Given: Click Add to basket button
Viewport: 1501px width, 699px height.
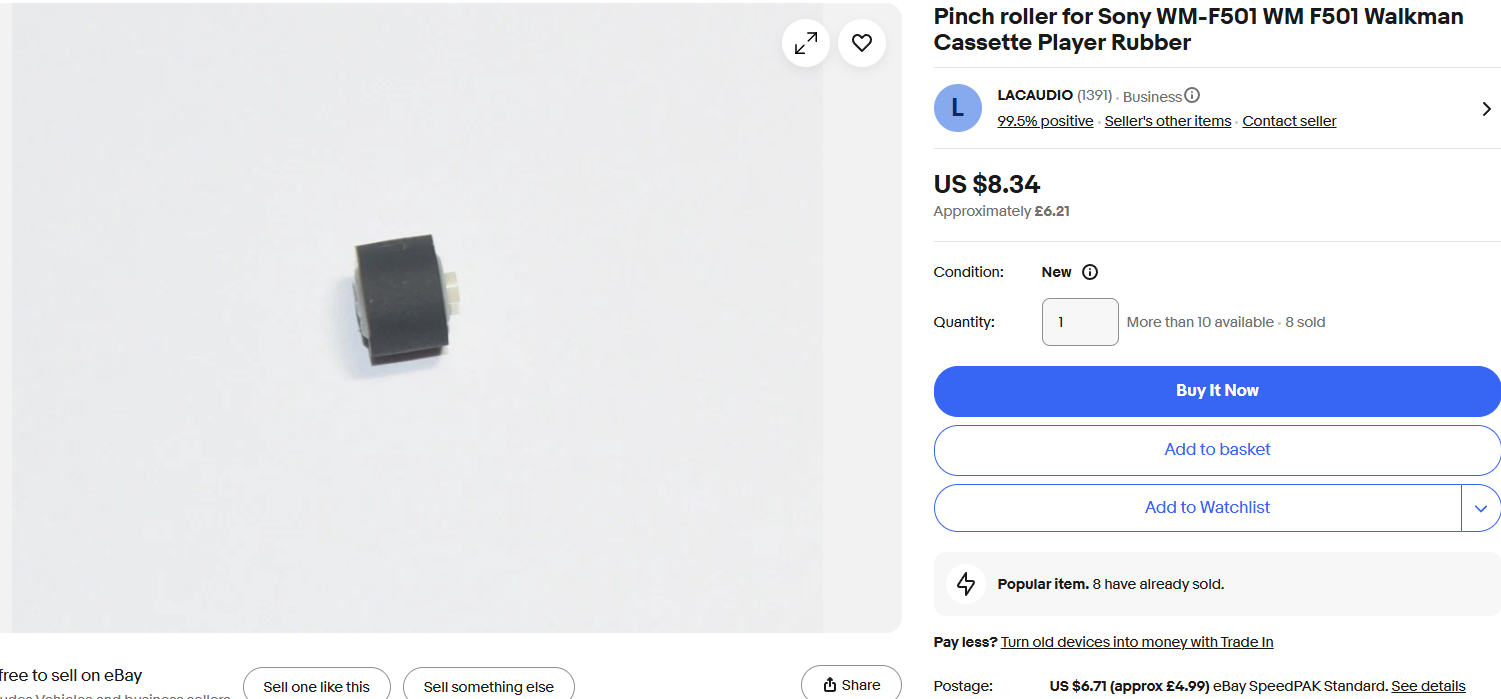Looking at the screenshot, I should coord(1216,450).
